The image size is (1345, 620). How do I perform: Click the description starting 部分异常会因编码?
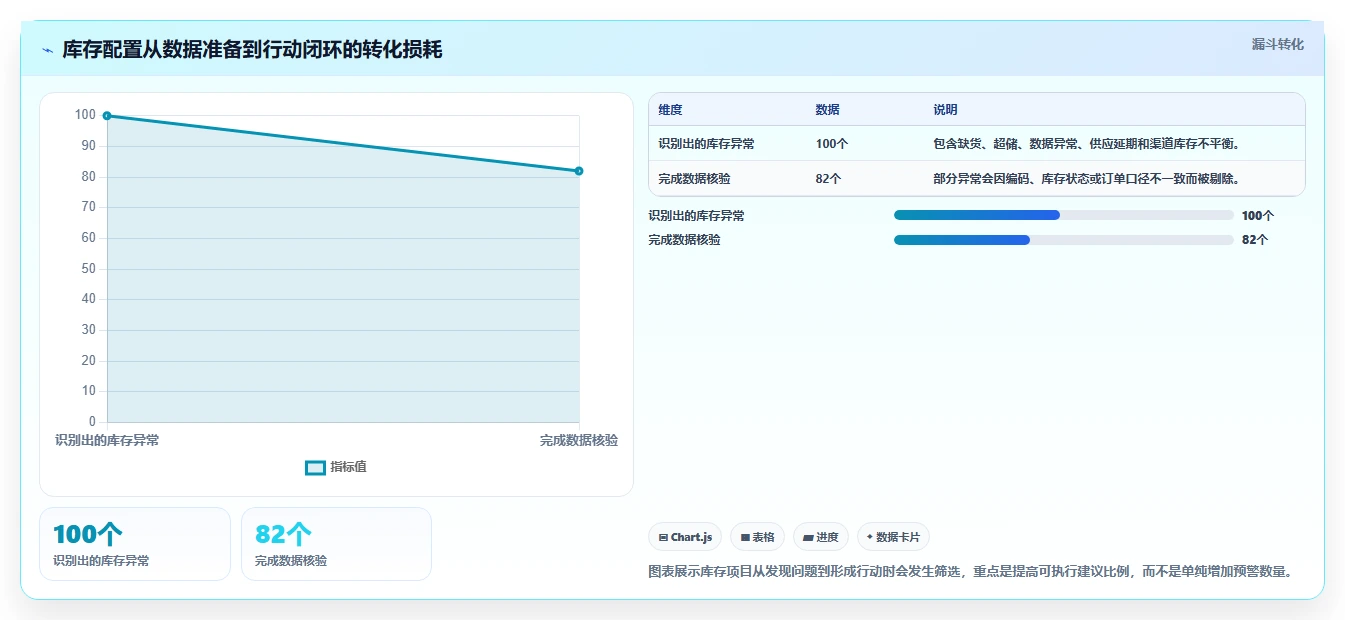tap(1086, 179)
